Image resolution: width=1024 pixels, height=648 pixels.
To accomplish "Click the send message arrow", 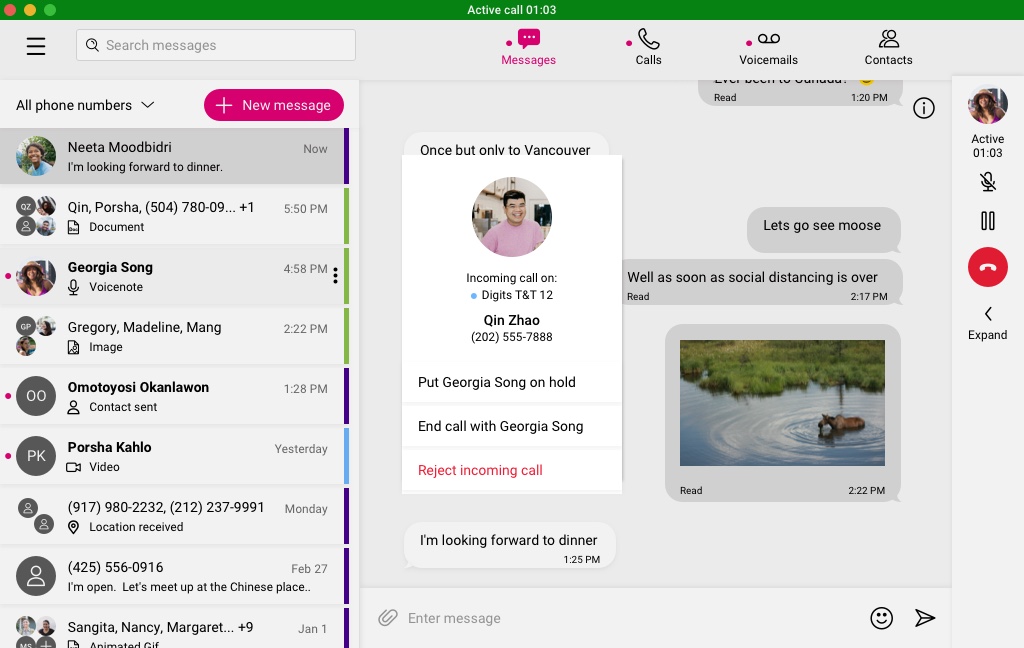I will (x=925, y=618).
